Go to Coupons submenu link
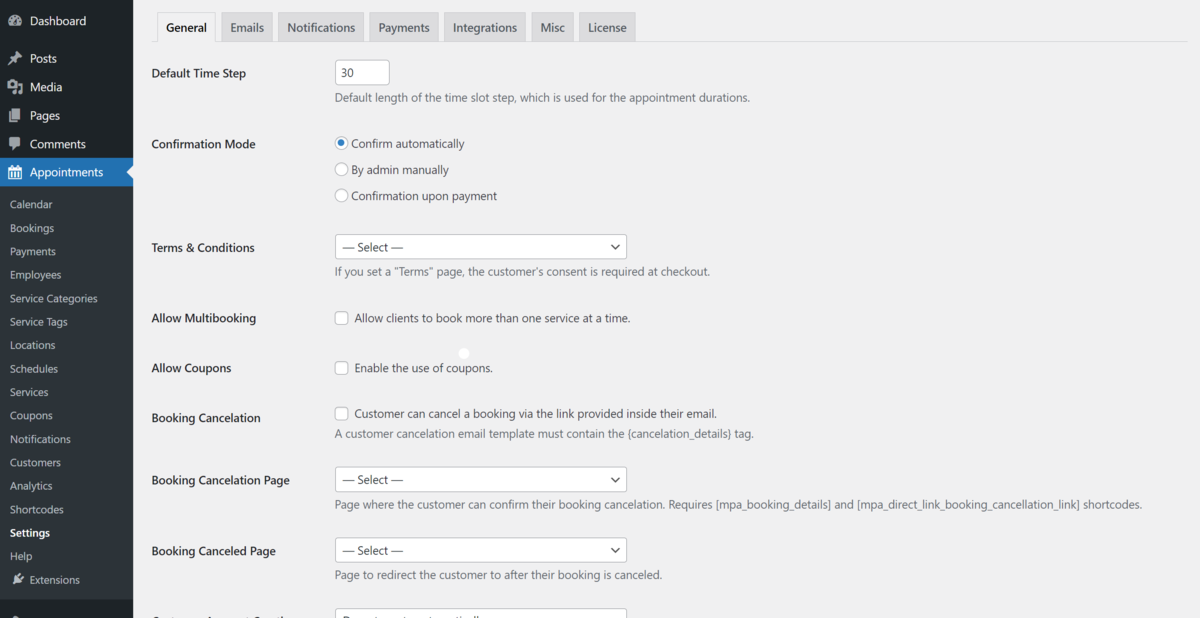Screen dimensions: 1200x618 31,416
